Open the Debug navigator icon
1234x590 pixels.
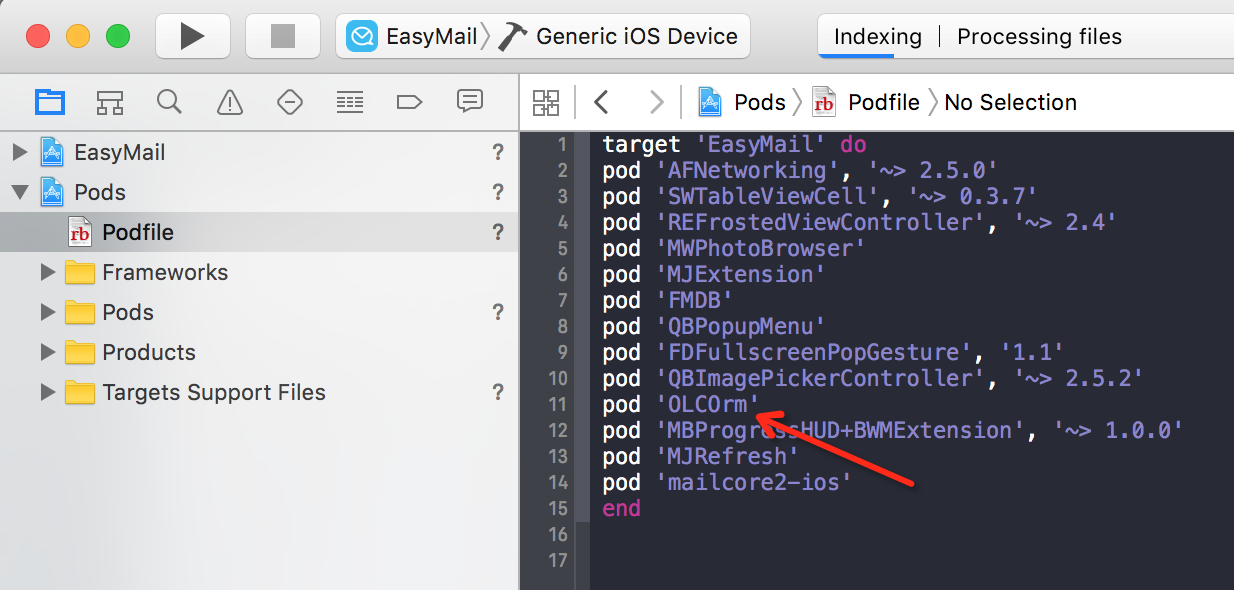(x=349, y=101)
